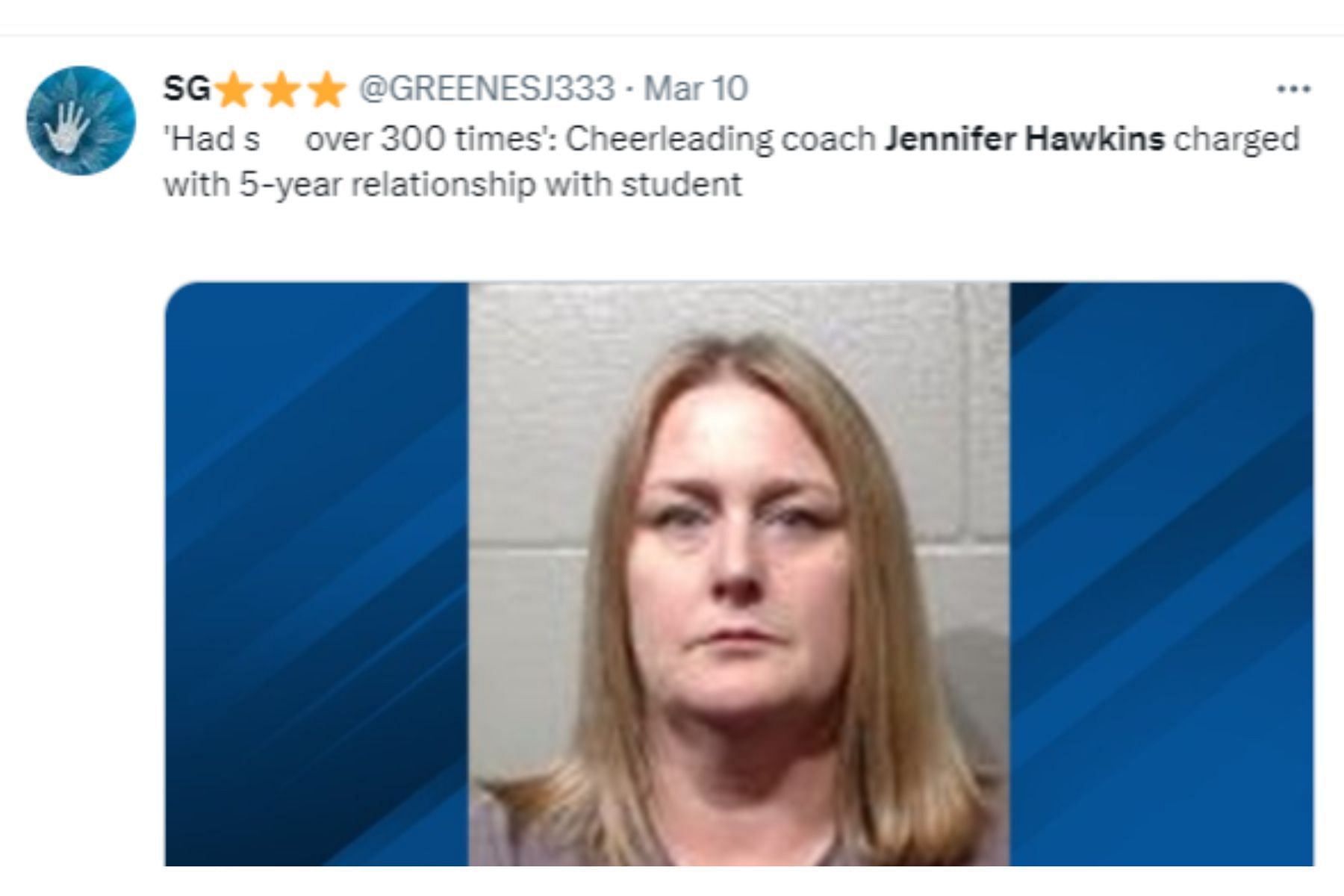Click the "over 300 times" phrase
This screenshot has height=896, width=1344.
click(x=431, y=140)
